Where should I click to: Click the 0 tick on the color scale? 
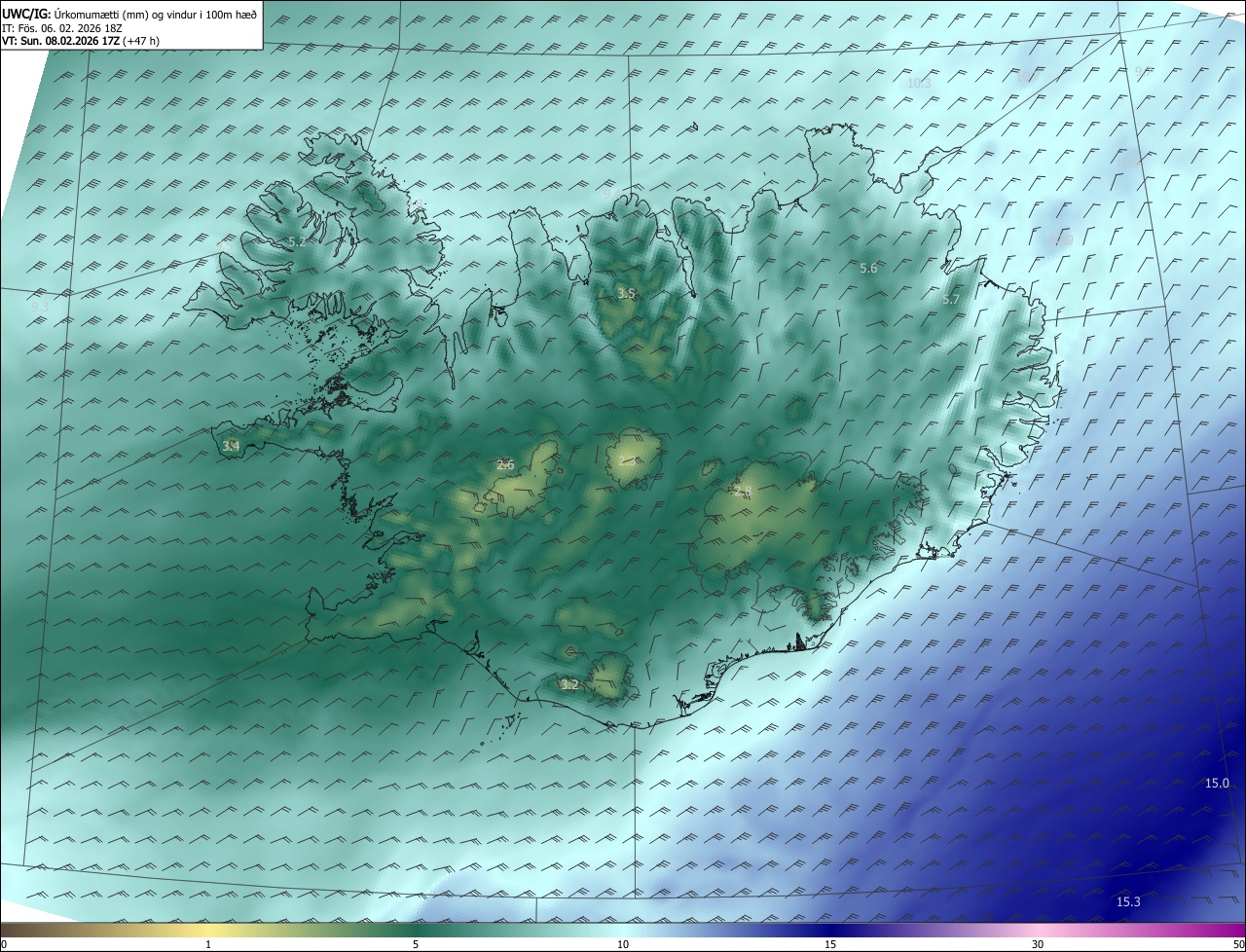[x=4, y=944]
